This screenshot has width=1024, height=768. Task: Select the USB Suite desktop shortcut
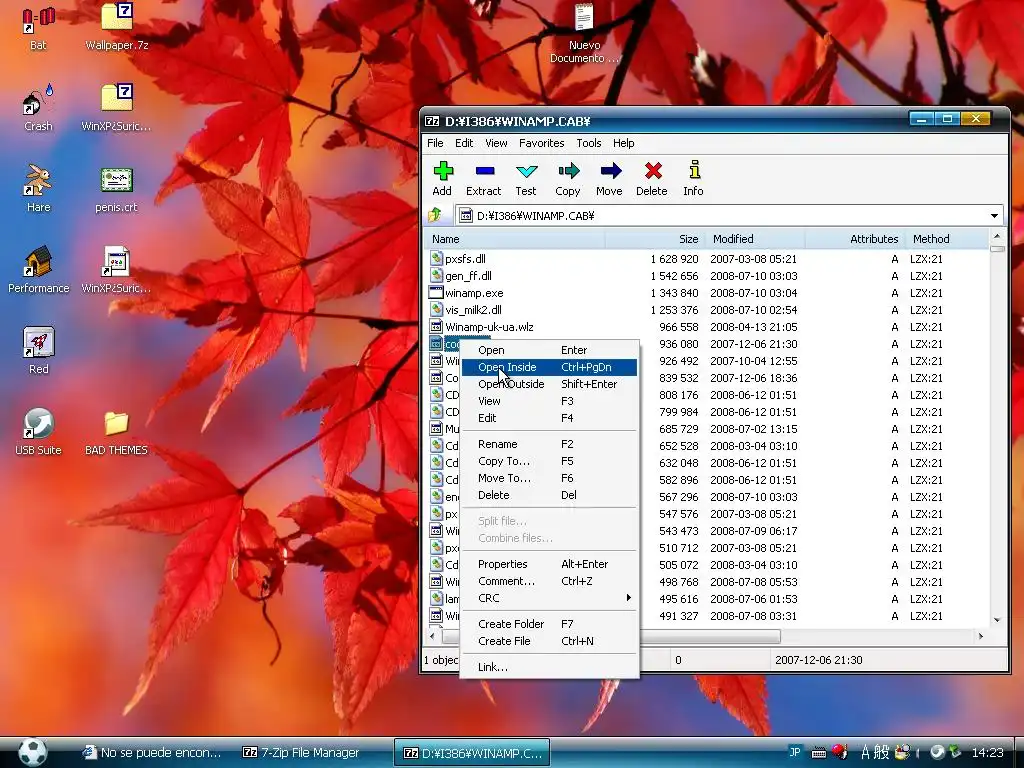point(38,432)
